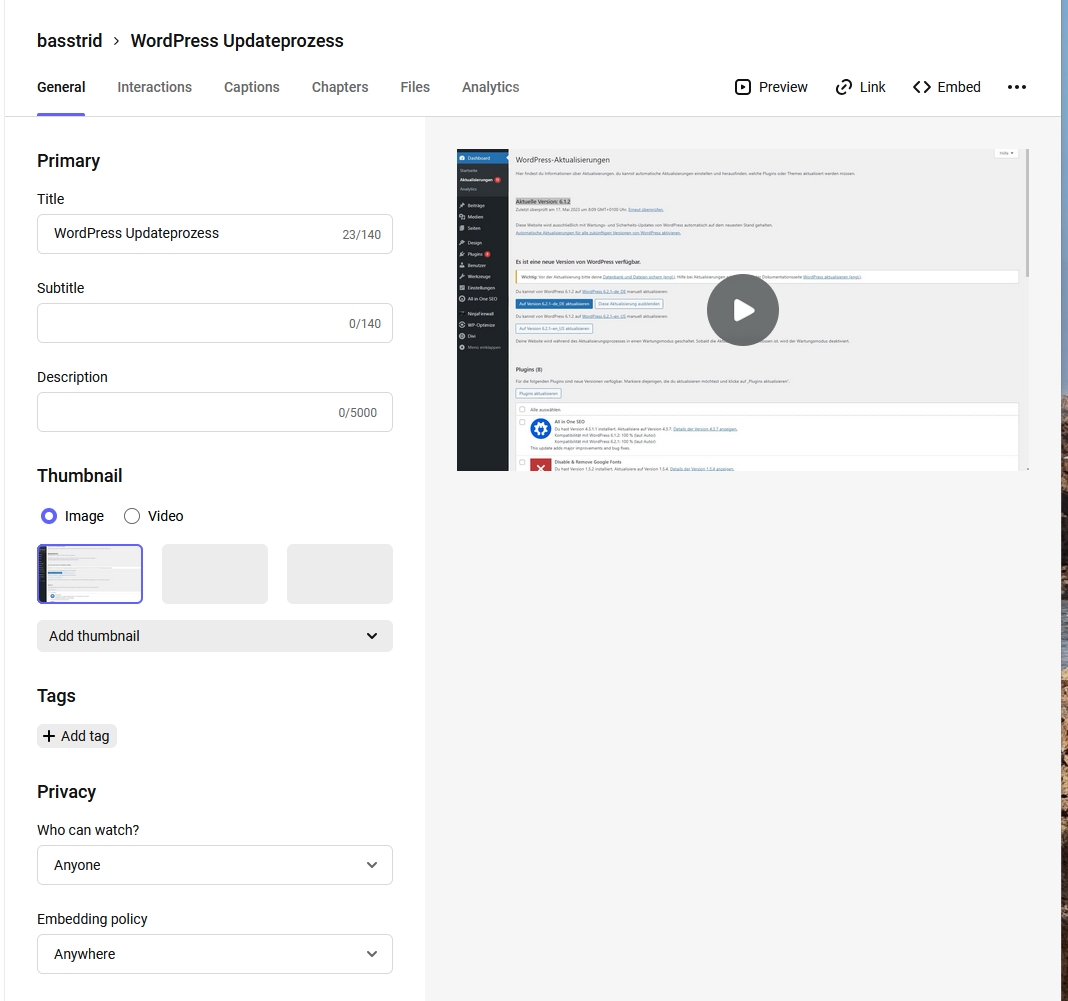
Task: Select the Image thumbnail radio button
Action: point(48,516)
